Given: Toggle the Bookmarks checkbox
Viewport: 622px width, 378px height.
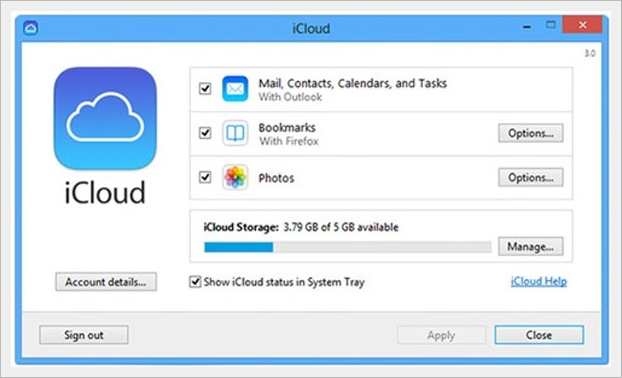Looking at the screenshot, I should 205,132.
